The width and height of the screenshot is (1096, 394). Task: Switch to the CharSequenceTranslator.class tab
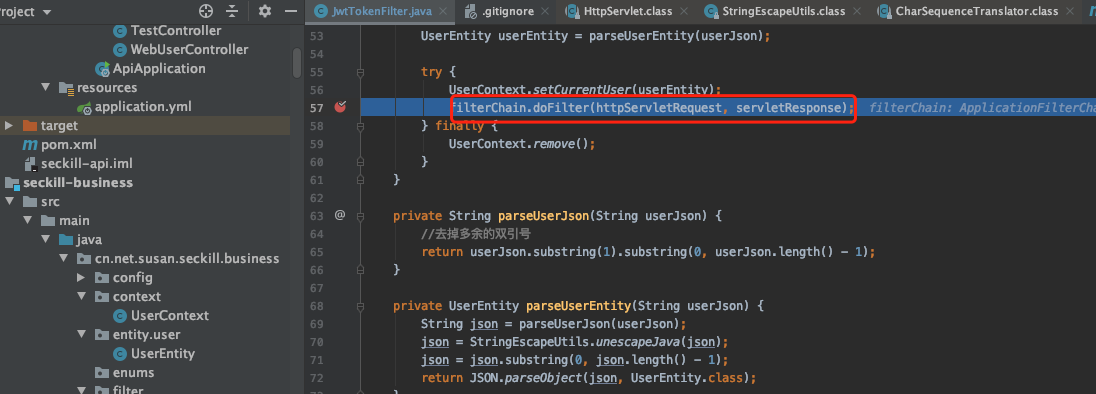[977, 11]
